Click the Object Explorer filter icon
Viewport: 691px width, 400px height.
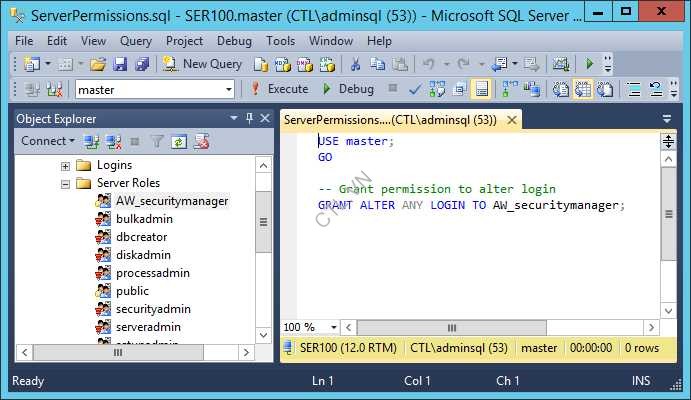click(x=157, y=142)
